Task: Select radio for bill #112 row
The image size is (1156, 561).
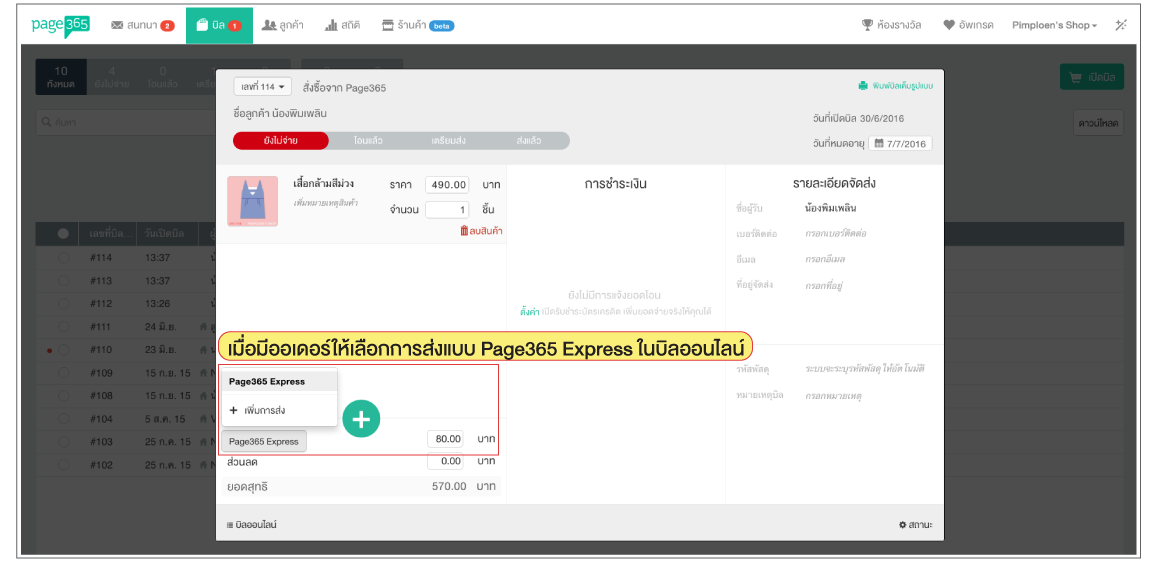Action: pos(63,304)
